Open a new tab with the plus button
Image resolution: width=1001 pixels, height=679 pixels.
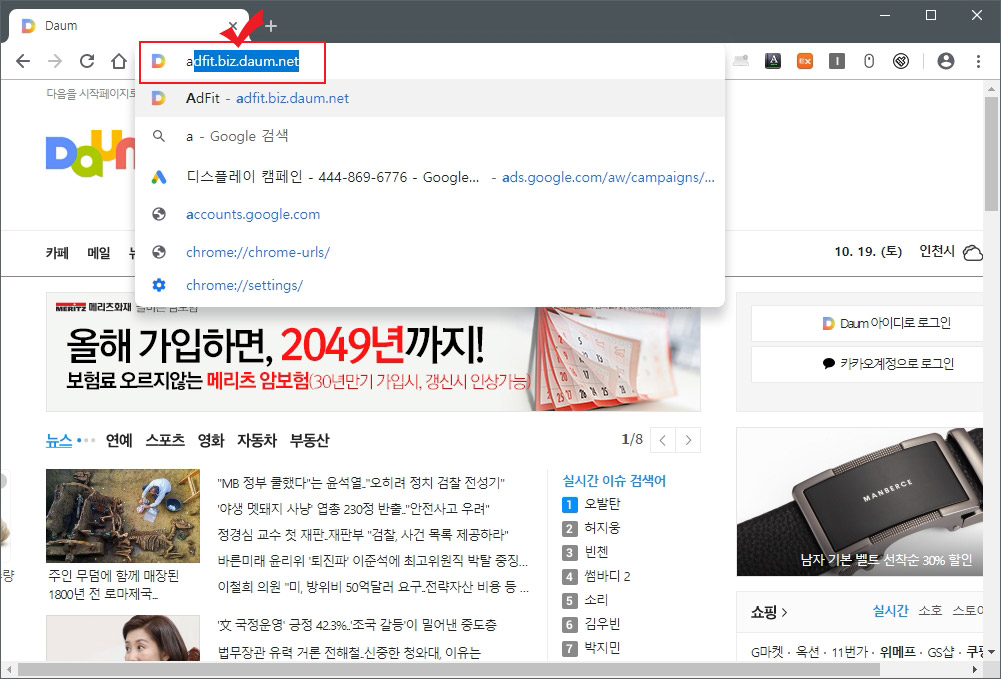(x=271, y=26)
